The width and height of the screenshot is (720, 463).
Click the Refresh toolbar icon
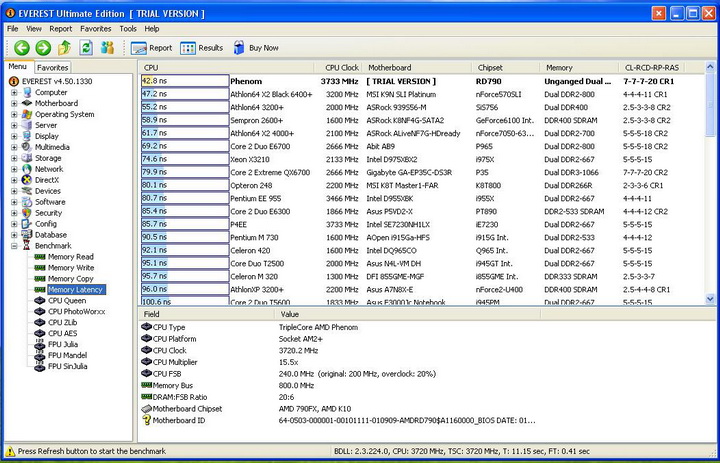86,48
